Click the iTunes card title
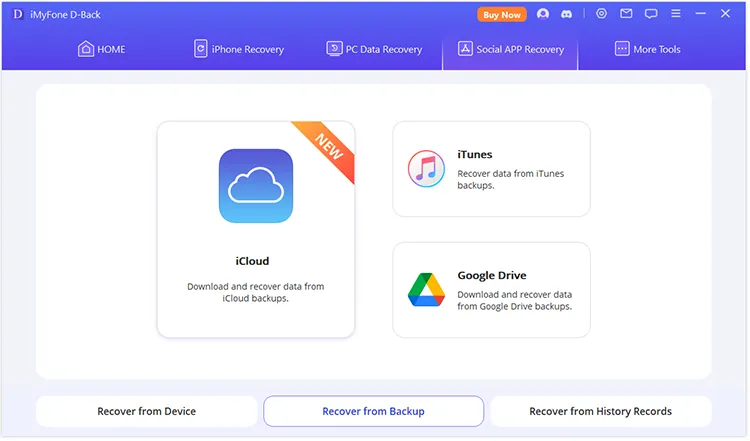 point(474,154)
